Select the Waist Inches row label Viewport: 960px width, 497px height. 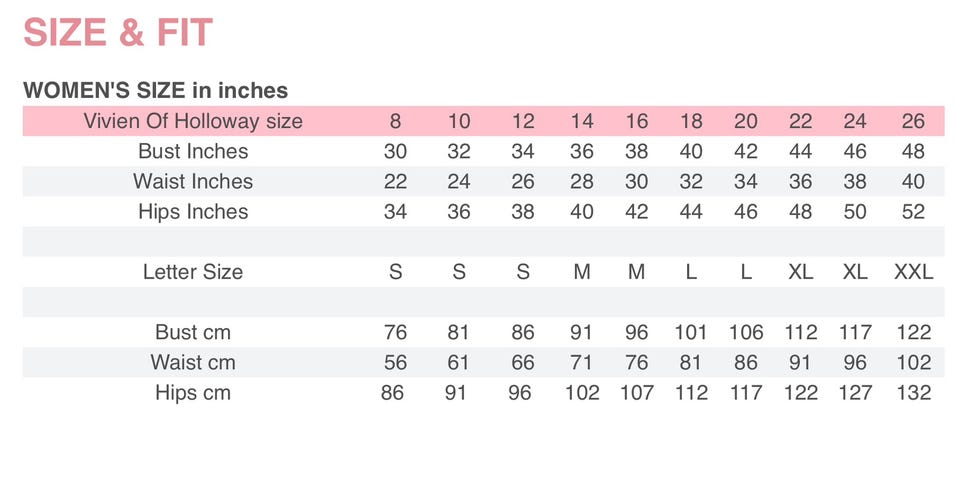193,182
